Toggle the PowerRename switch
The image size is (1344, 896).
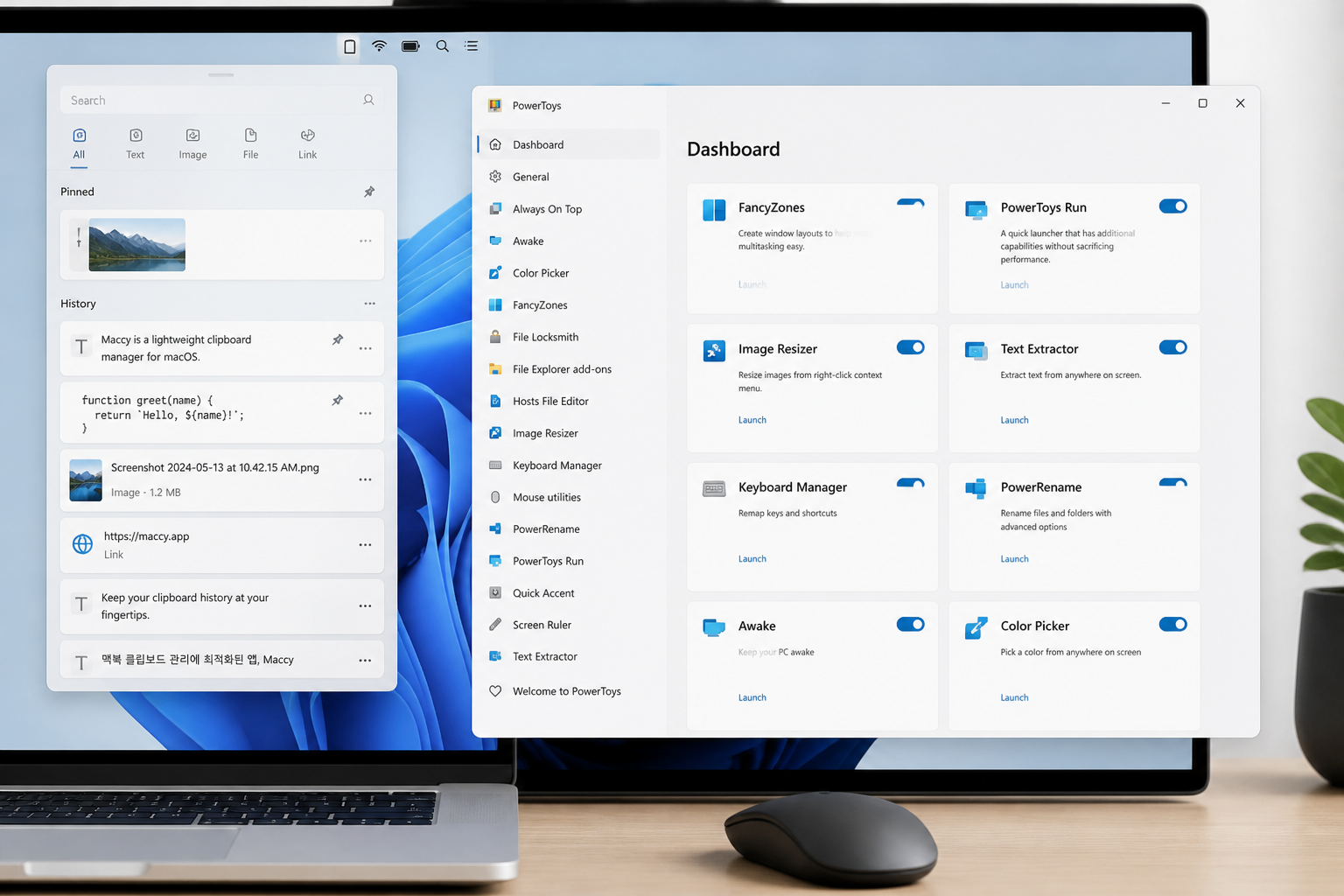pos(1172,482)
